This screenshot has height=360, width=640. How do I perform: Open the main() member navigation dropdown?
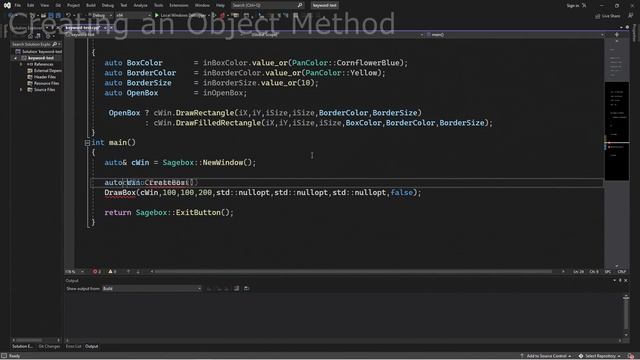(515, 35)
